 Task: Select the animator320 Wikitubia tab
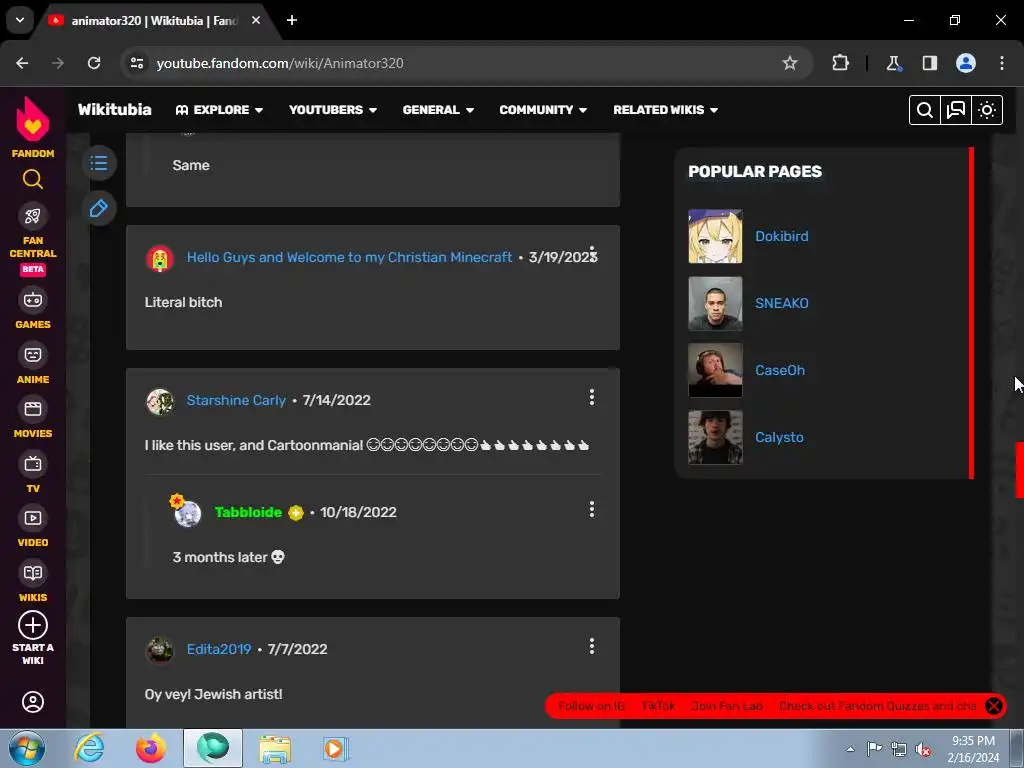(x=155, y=20)
